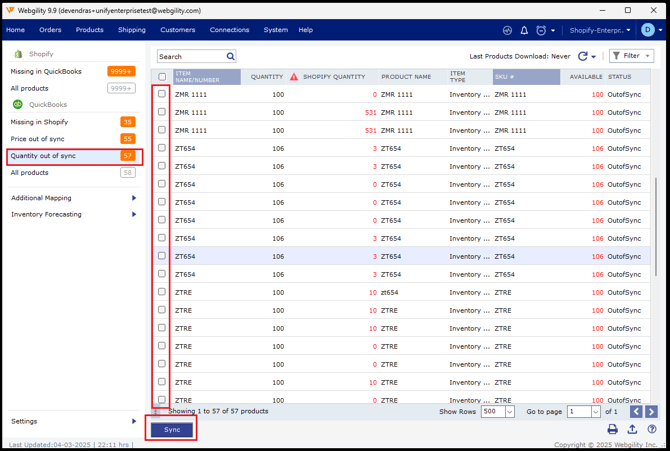Expand the Shopify-Enterprise store selector
This screenshot has height=451, width=670.
click(600, 30)
